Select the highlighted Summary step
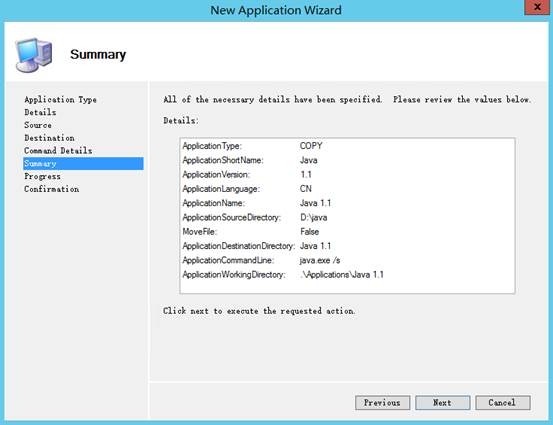 83,164
